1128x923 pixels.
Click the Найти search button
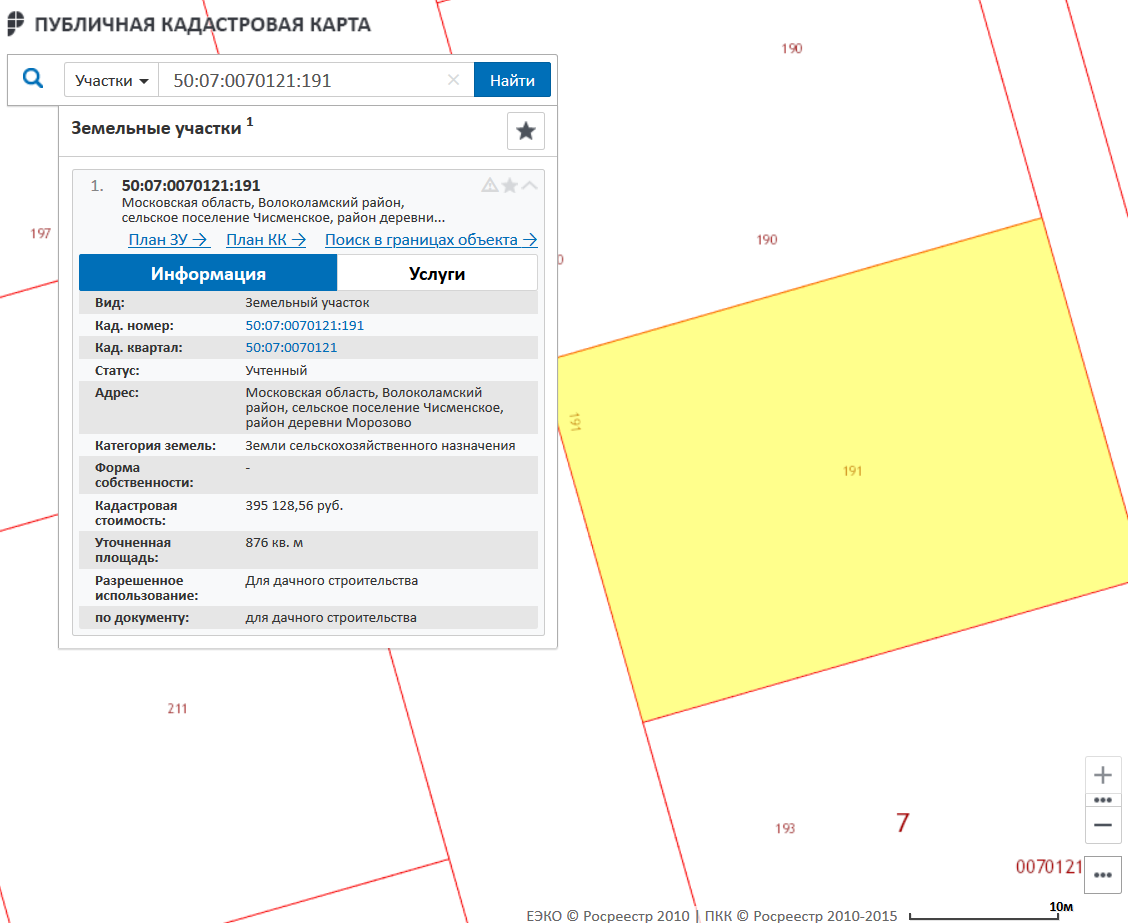pos(512,80)
